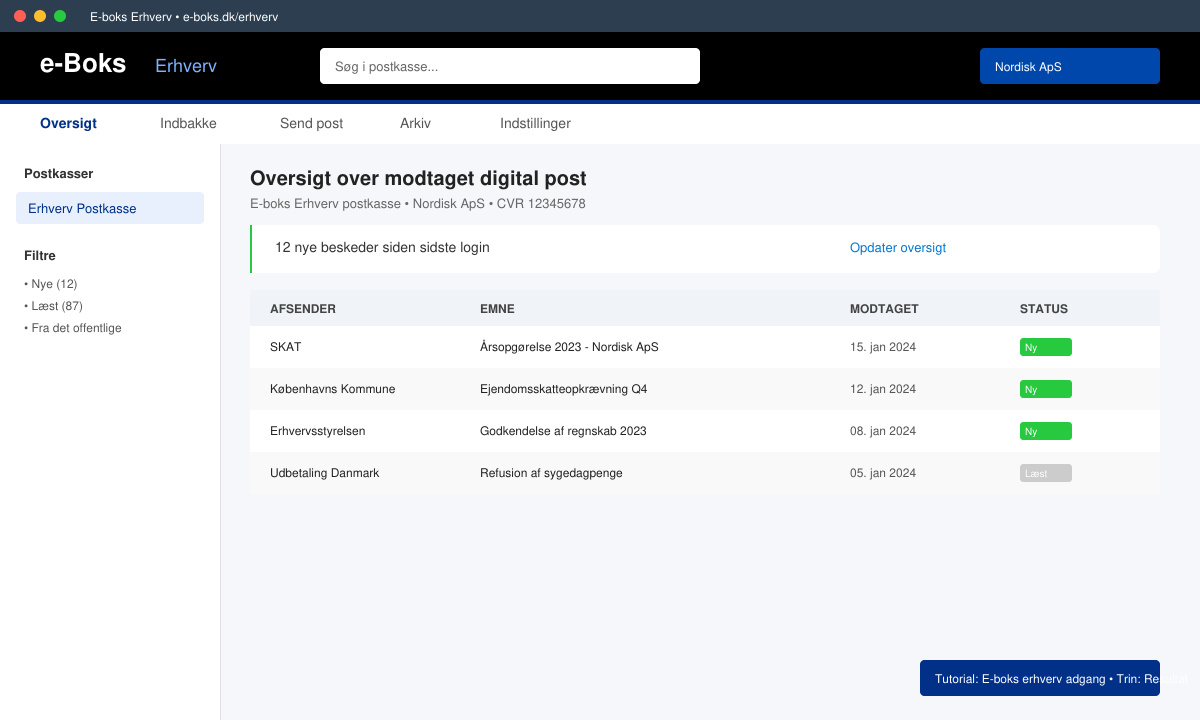
Task: Filter by Nye (12)
Action: [x=51, y=284]
